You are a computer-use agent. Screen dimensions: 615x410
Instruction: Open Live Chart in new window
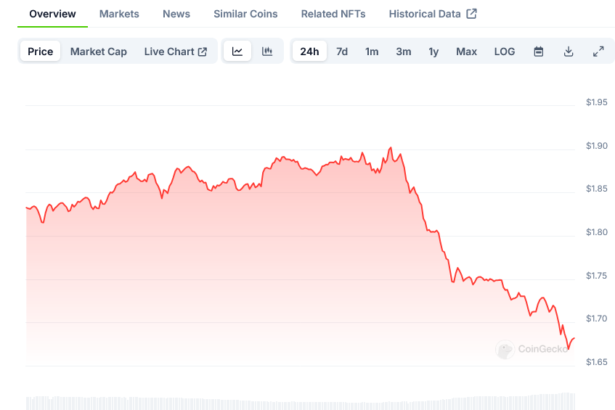(x=175, y=51)
